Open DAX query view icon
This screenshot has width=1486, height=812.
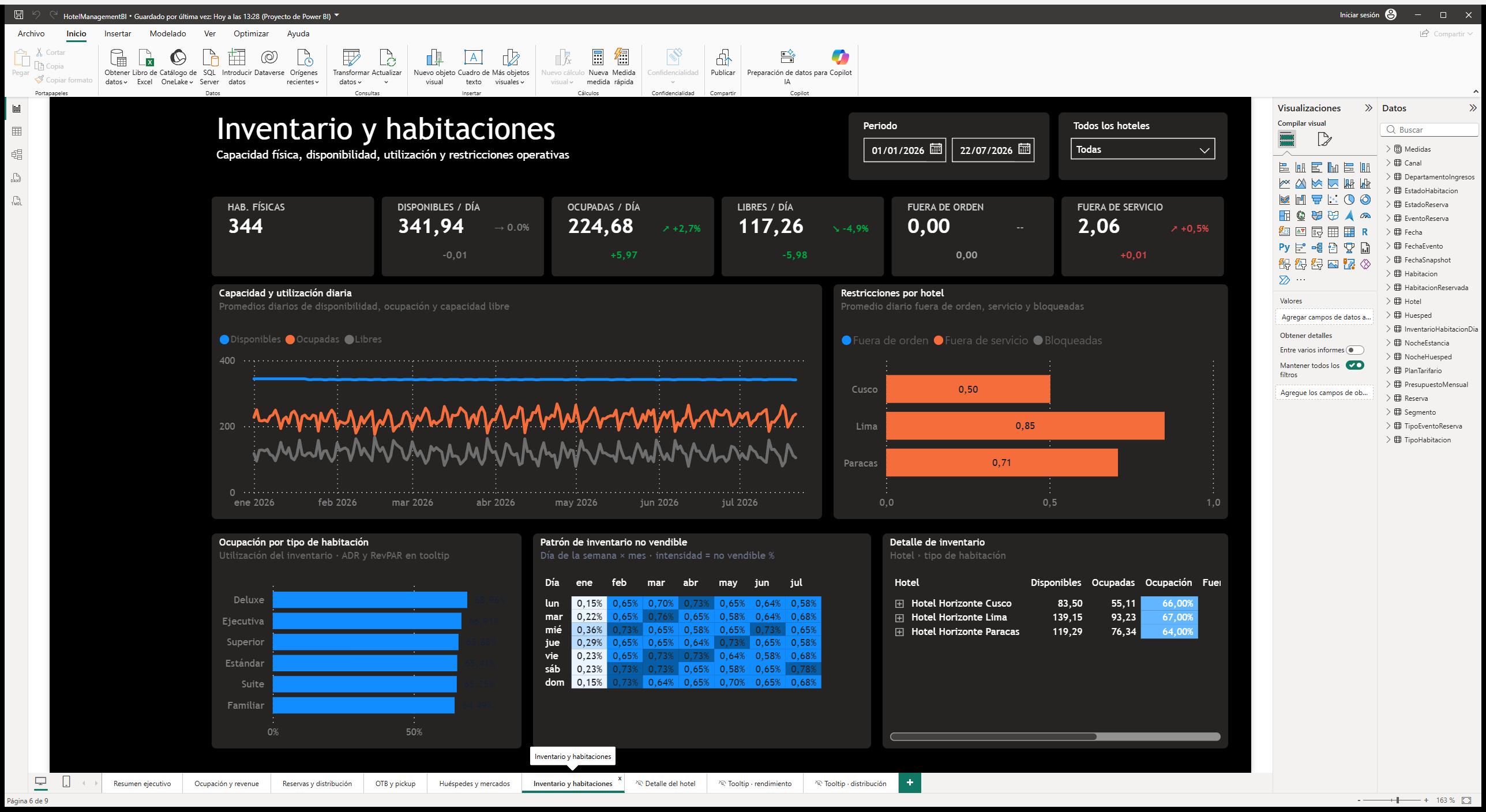(x=17, y=178)
